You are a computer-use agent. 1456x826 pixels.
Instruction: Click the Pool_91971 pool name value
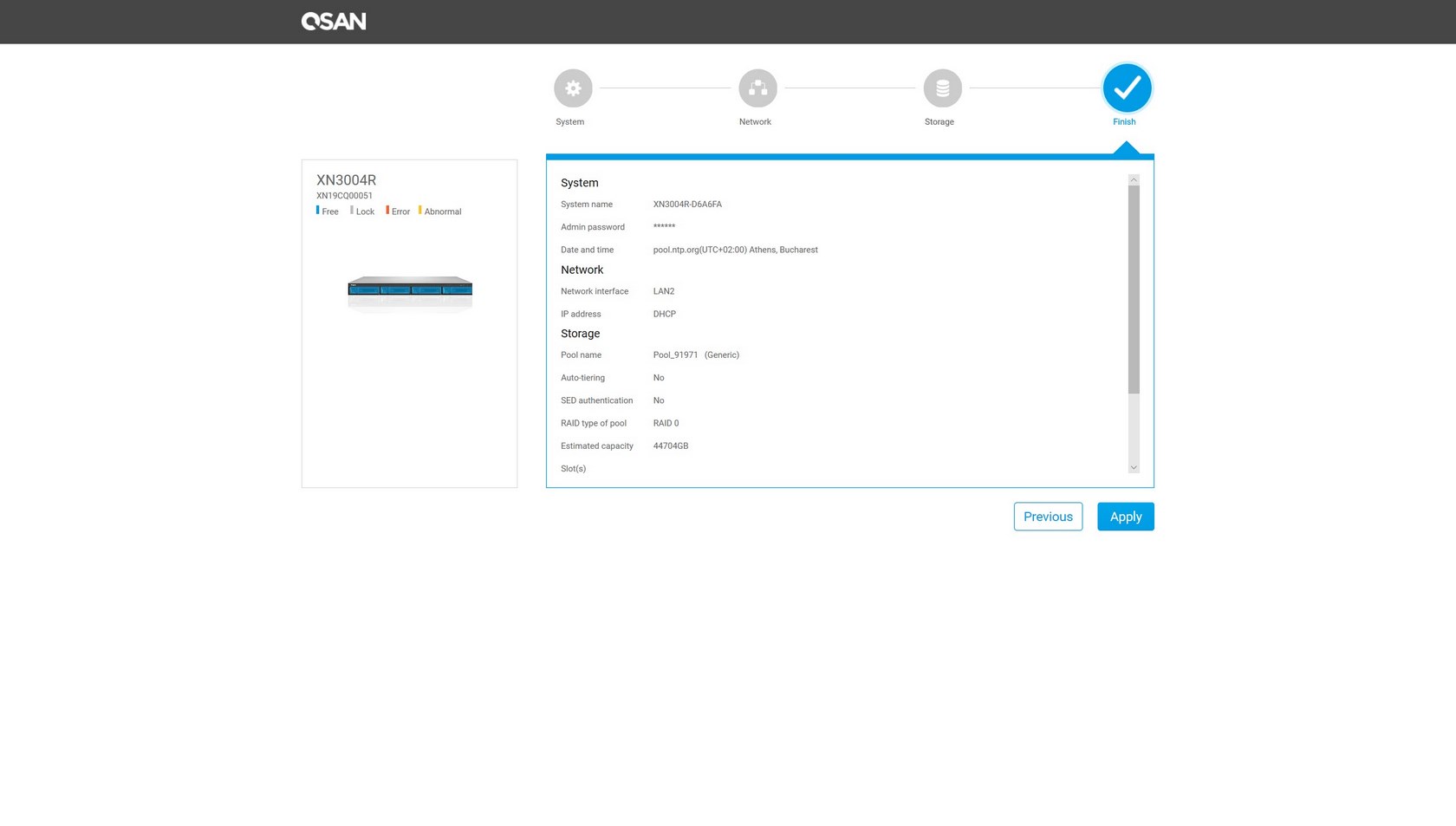[675, 355]
